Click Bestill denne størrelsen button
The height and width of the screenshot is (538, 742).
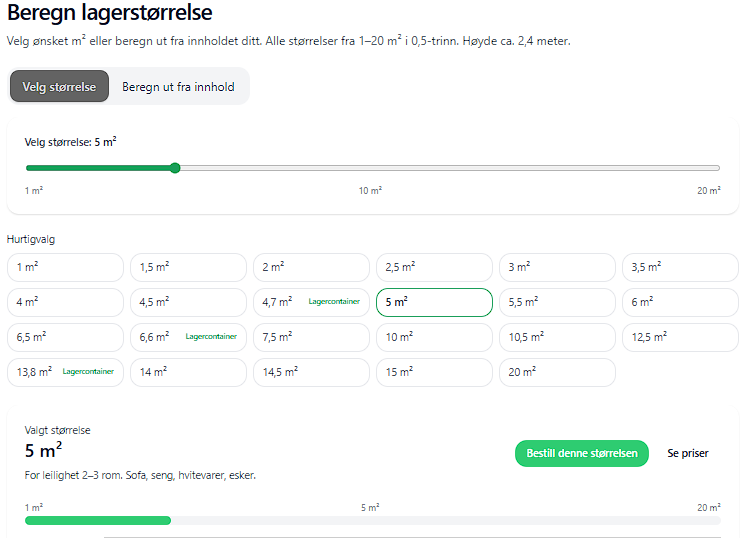pos(582,453)
